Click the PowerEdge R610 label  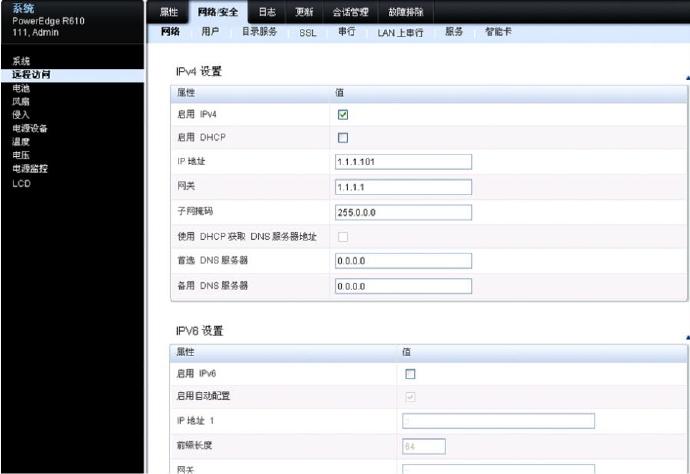click(48, 21)
